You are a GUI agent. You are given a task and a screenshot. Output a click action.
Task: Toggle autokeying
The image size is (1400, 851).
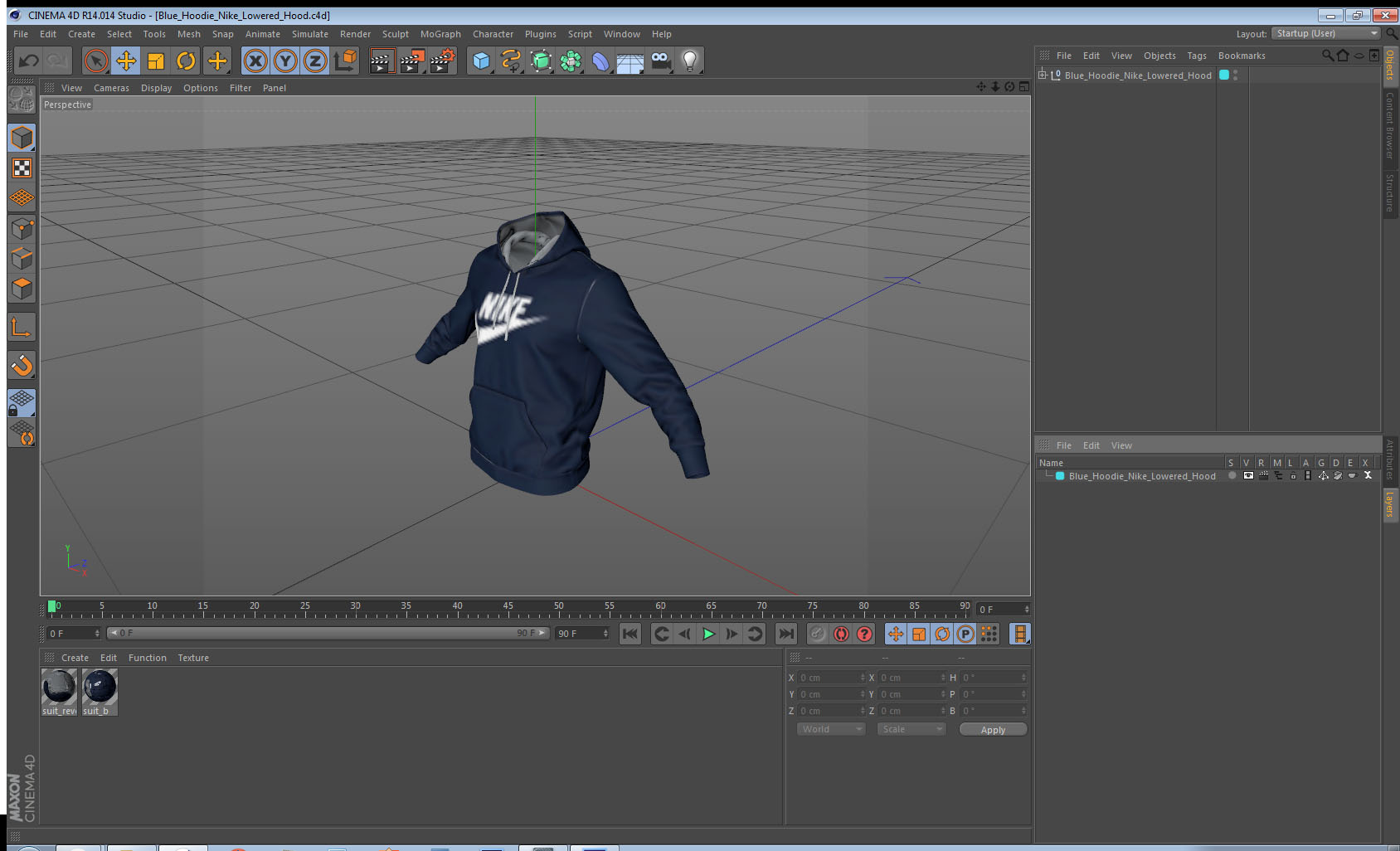tap(841, 634)
